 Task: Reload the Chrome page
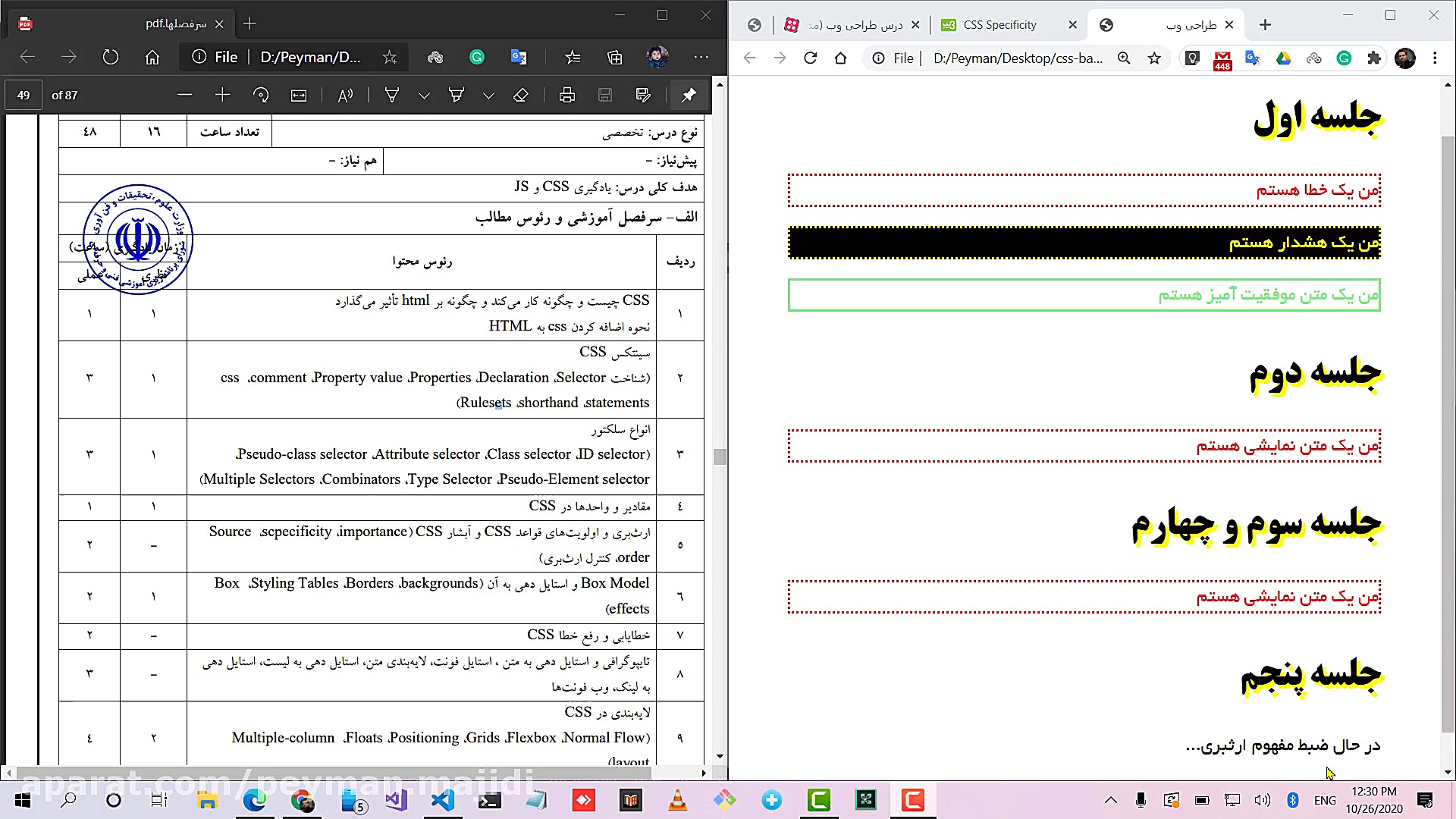tap(810, 58)
